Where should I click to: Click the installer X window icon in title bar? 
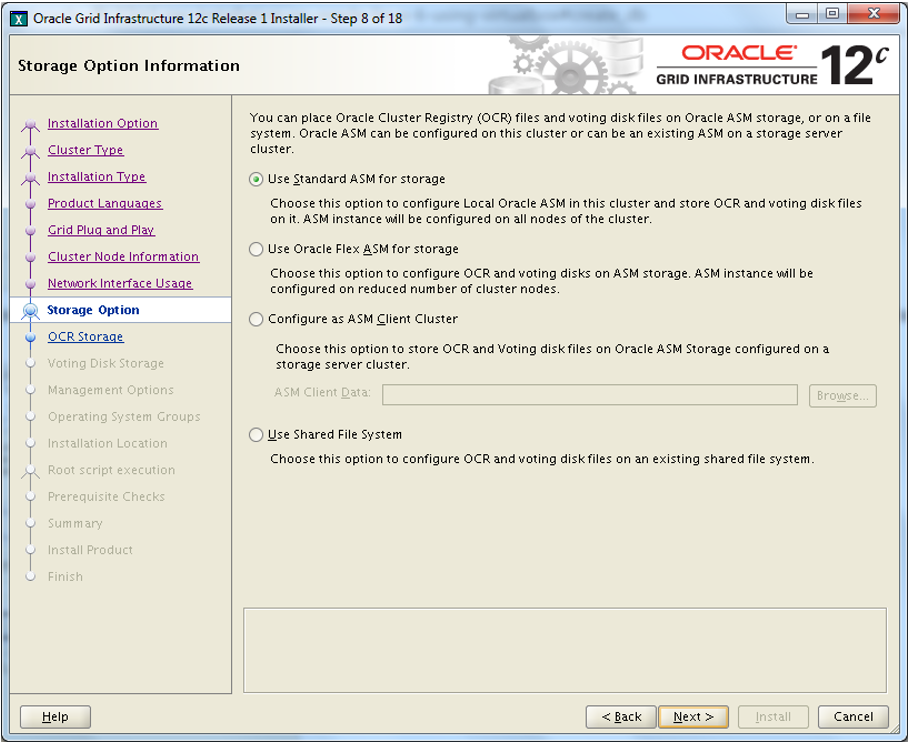[x=19, y=19]
